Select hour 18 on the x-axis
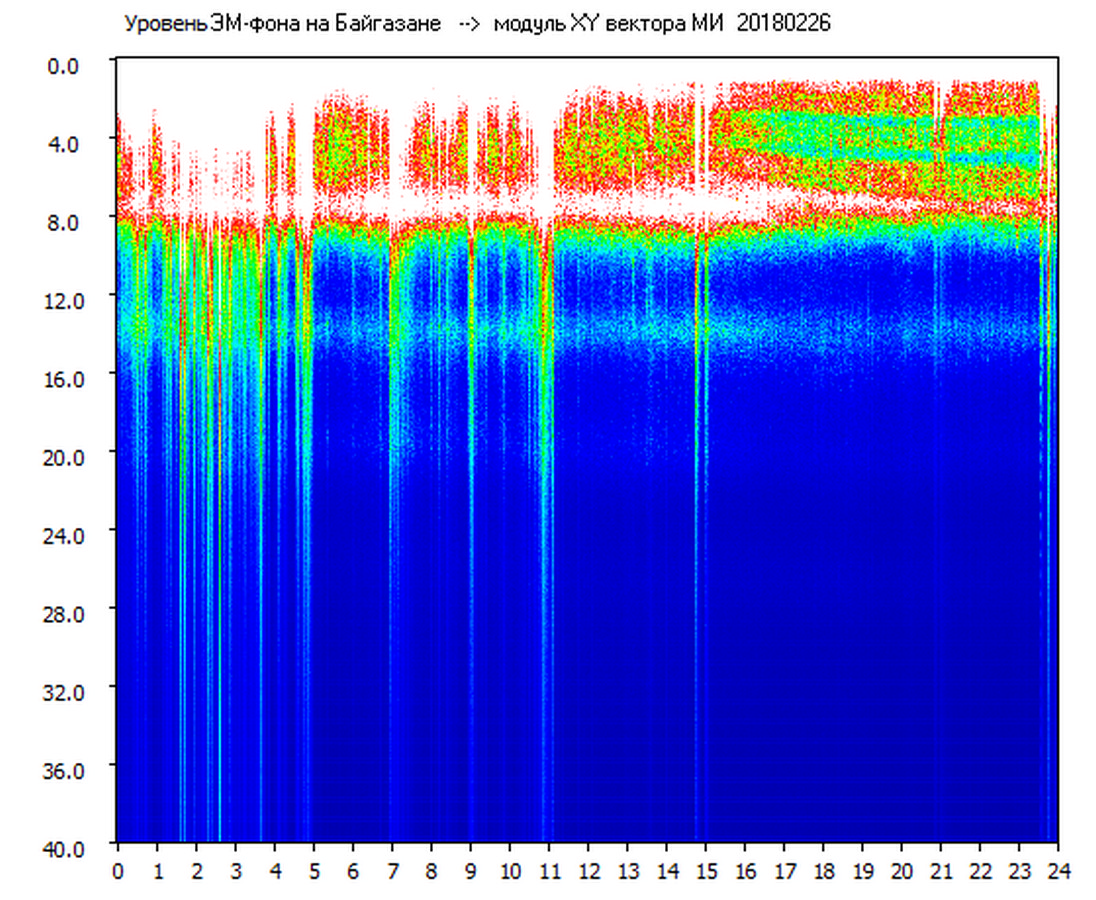 pos(823,871)
